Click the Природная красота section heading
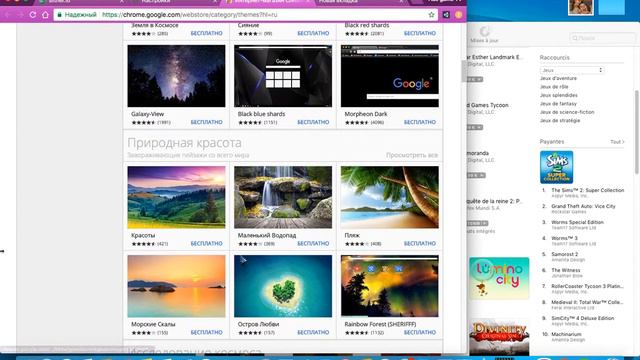This screenshot has width=640, height=360. 184,143
